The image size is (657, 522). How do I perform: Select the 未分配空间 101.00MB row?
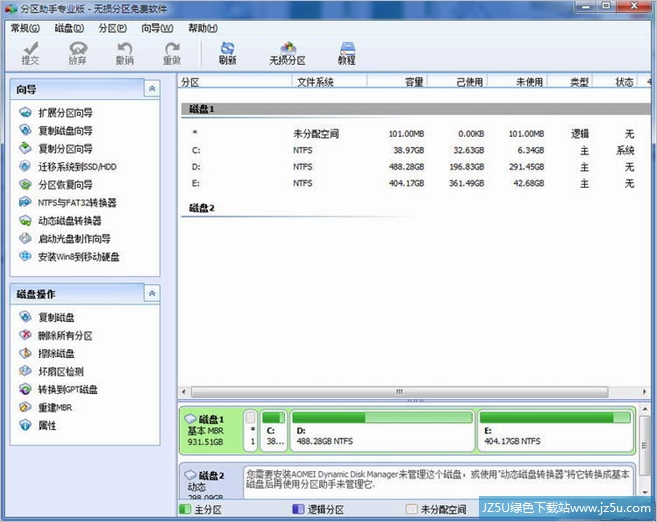tap(413, 134)
